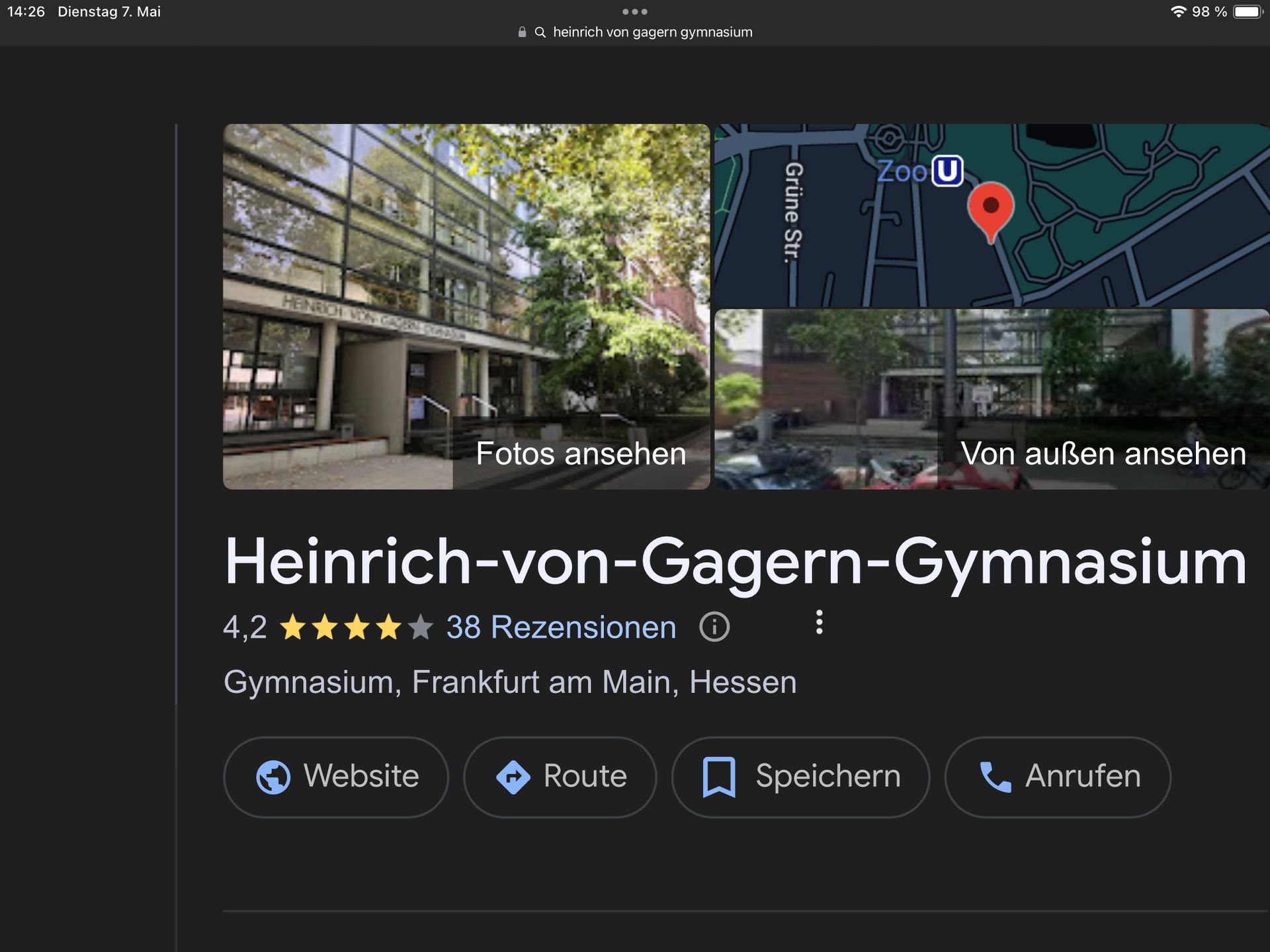Save the place with Speichern
The height and width of the screenshot is (952, 1270).
pyautogui.click(x=800, y=777)
